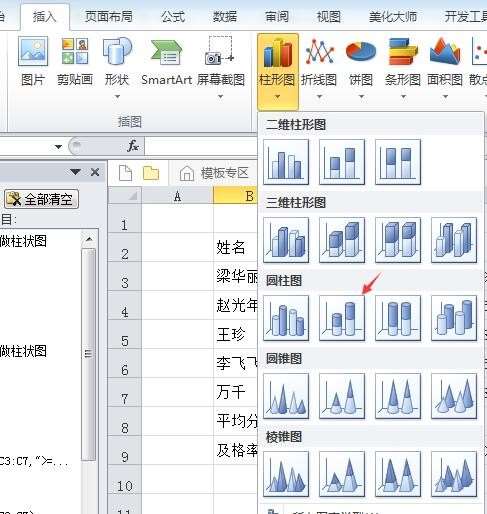Expand the 折线图 line chart dropdown
This screenshot has height=514, width=487.
click(x=319, y=97)
